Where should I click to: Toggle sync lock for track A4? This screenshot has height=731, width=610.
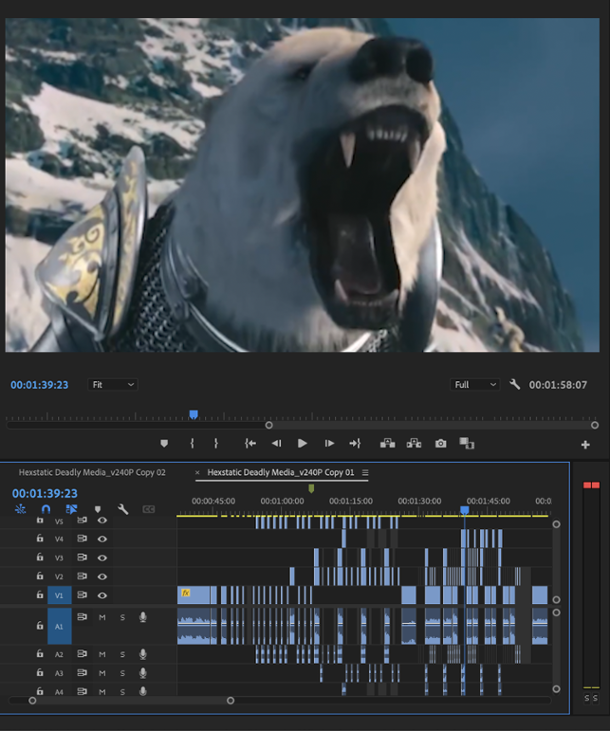[82, 691]
